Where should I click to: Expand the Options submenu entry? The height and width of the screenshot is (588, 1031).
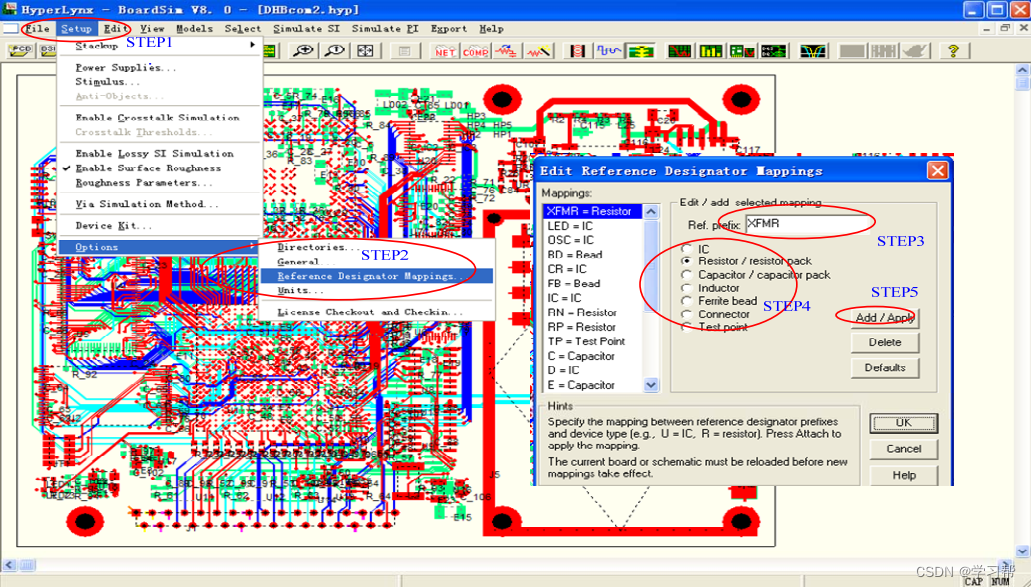tap(160, 247)
